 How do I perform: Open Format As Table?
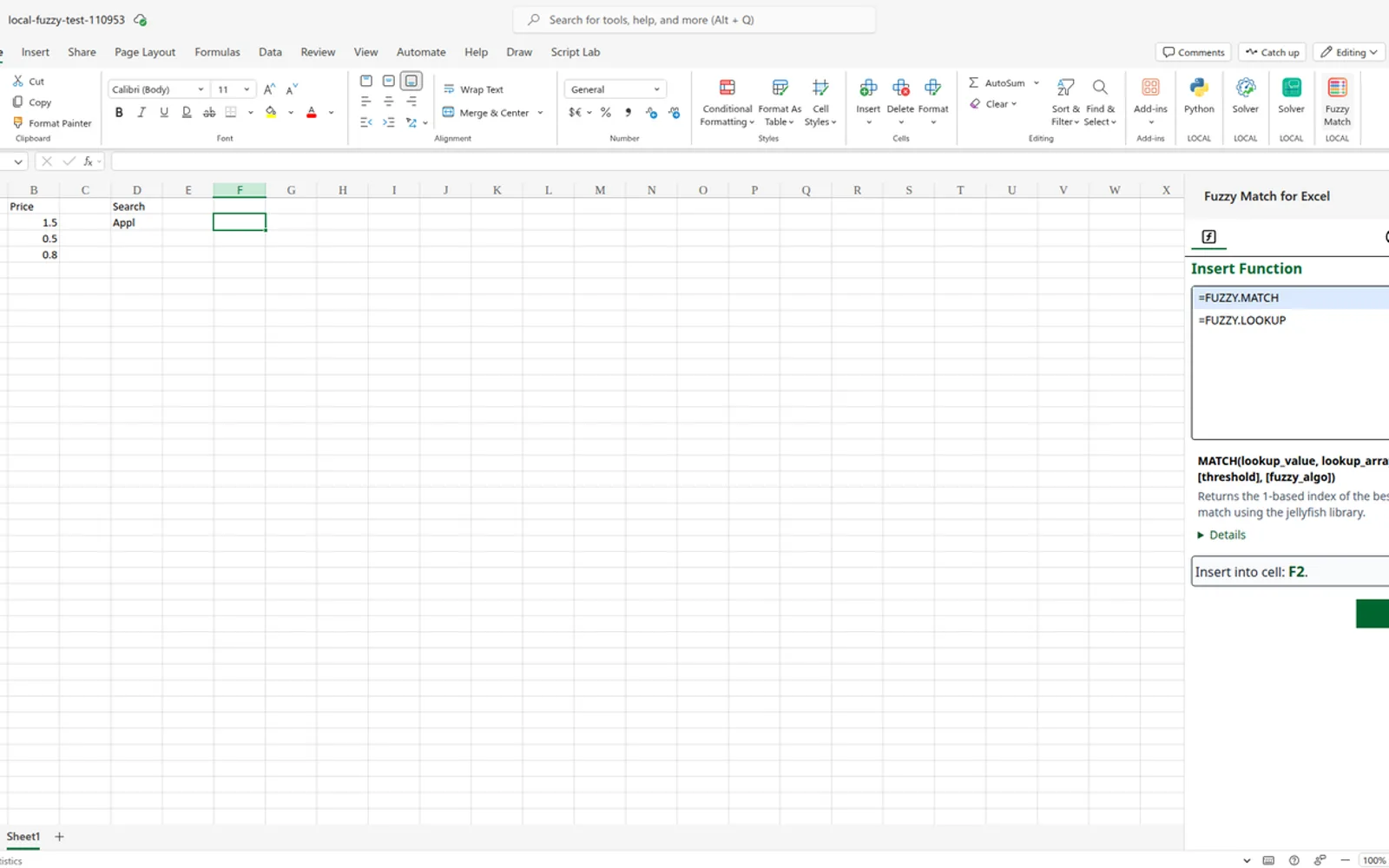tap(780, 102)
